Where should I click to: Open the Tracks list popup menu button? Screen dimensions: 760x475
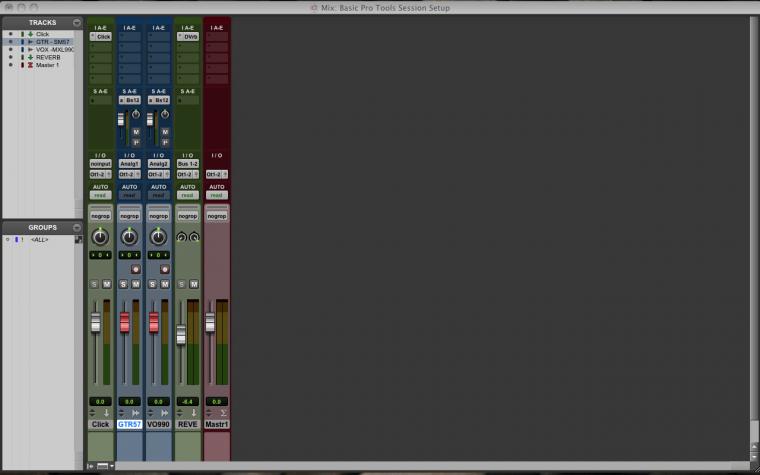click(77, 23)
